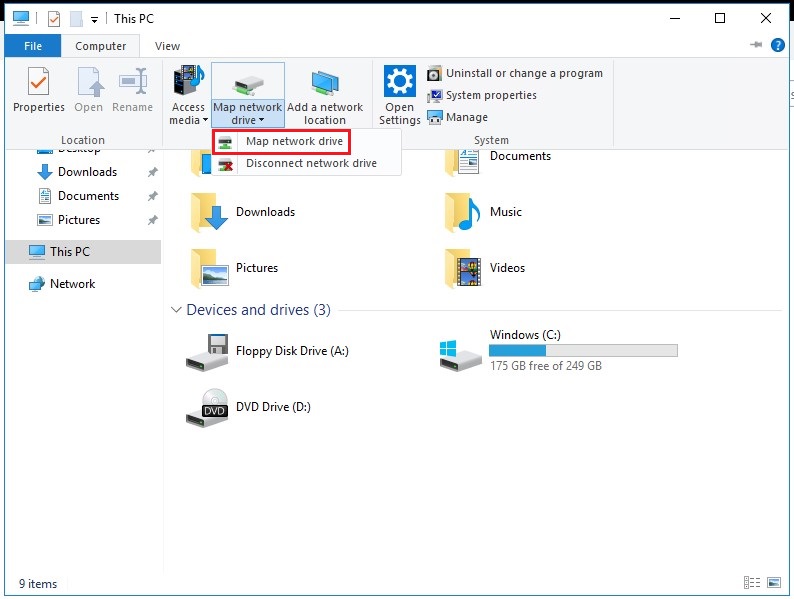Viewport: 794px width, 599px height.
Task: Click quick access Properties checkmark icon
Action: (54, 19)
